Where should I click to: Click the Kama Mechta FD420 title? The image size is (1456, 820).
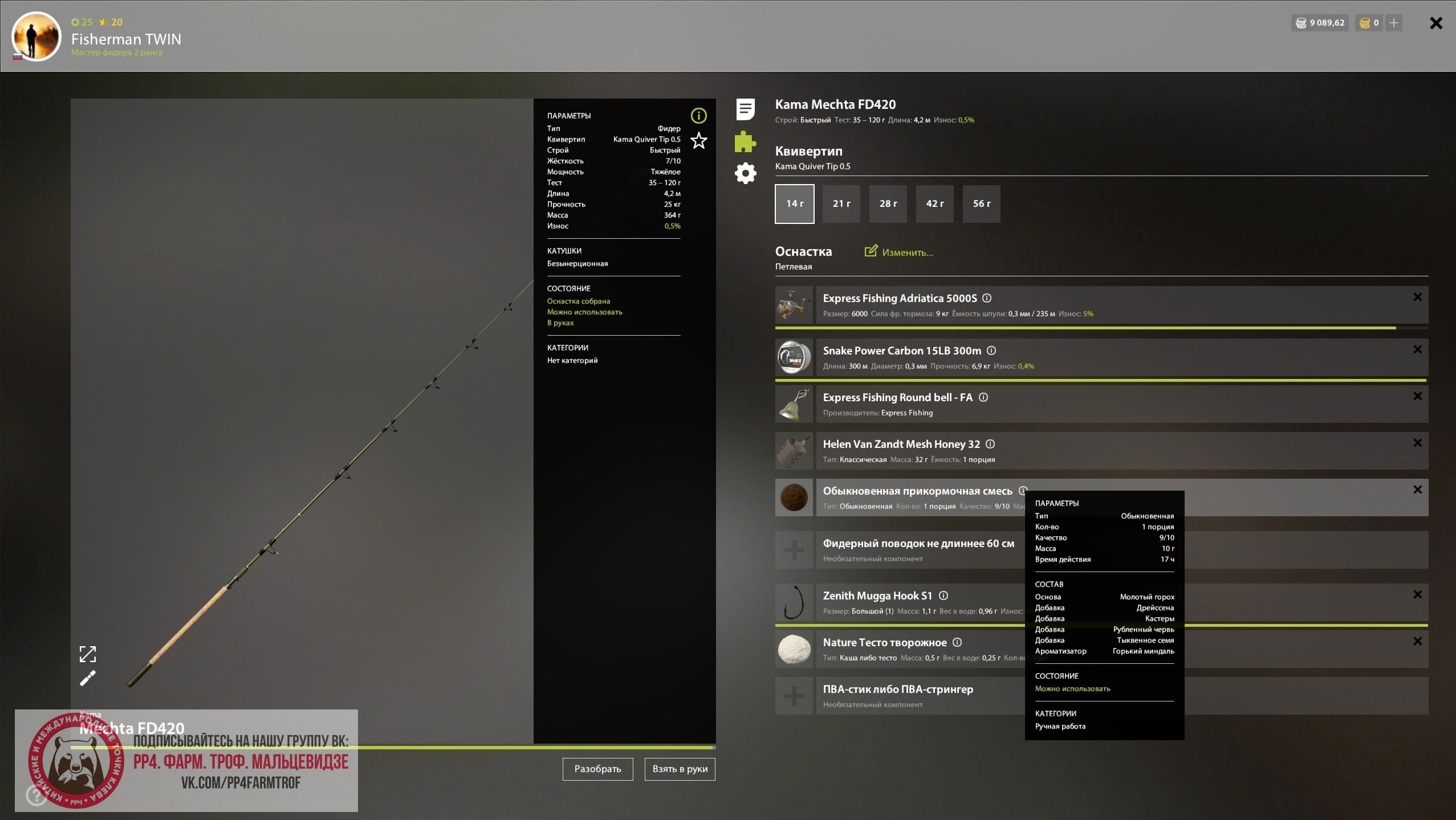(x=835, y=104)
